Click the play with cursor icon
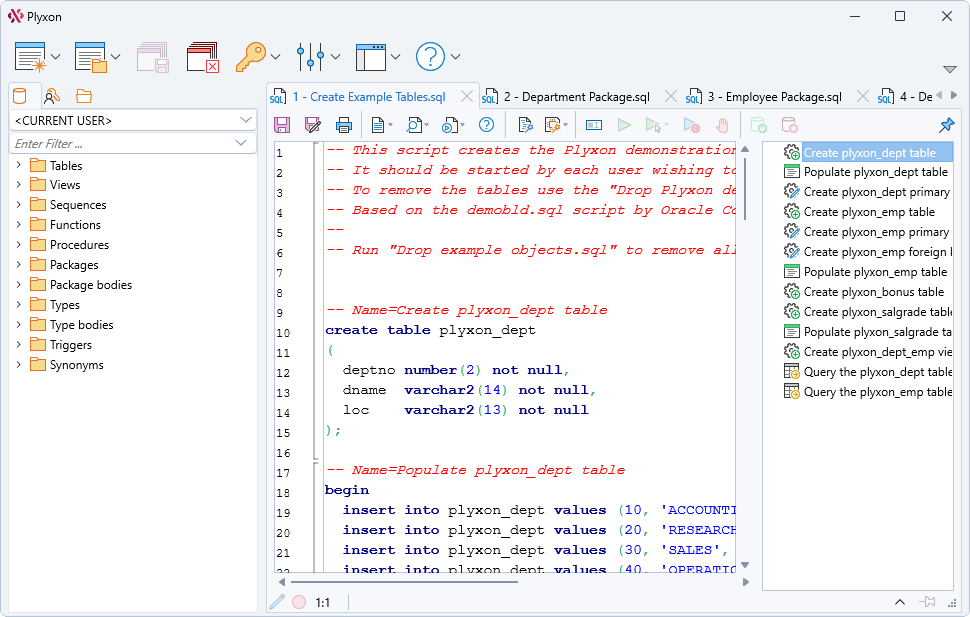970x617 pixels. pyautogui.click(x=653, y=126)
